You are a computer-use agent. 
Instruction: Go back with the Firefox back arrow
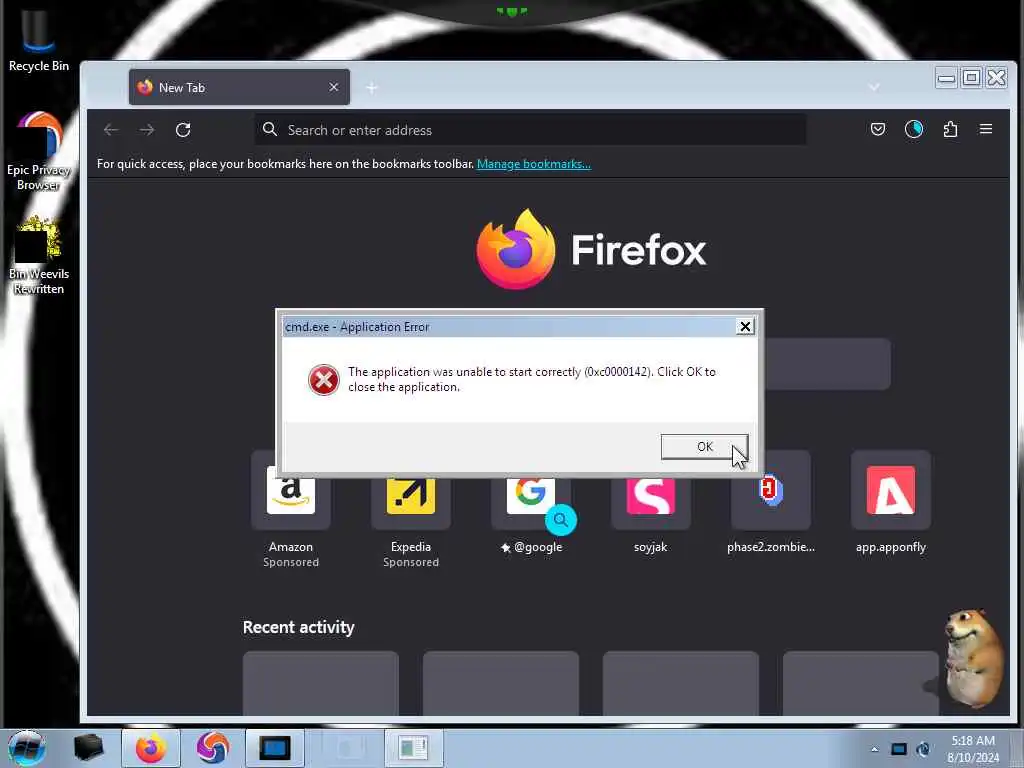click(x=111, y=130)
